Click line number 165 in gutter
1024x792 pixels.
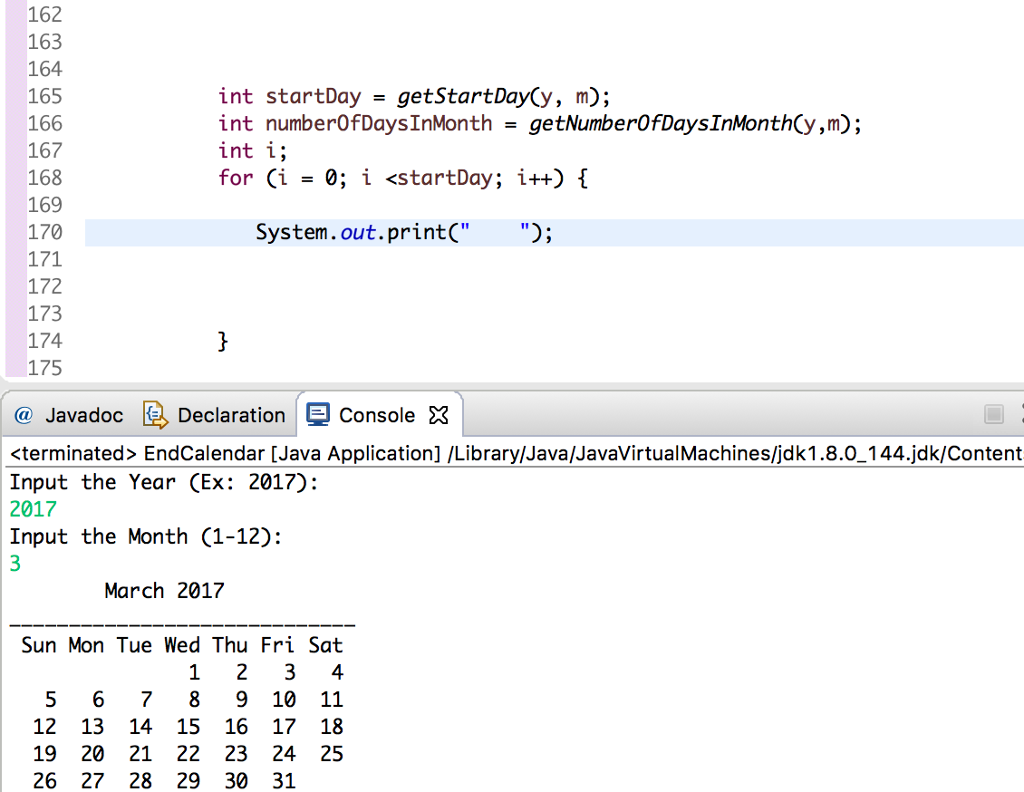pos(45,96)
